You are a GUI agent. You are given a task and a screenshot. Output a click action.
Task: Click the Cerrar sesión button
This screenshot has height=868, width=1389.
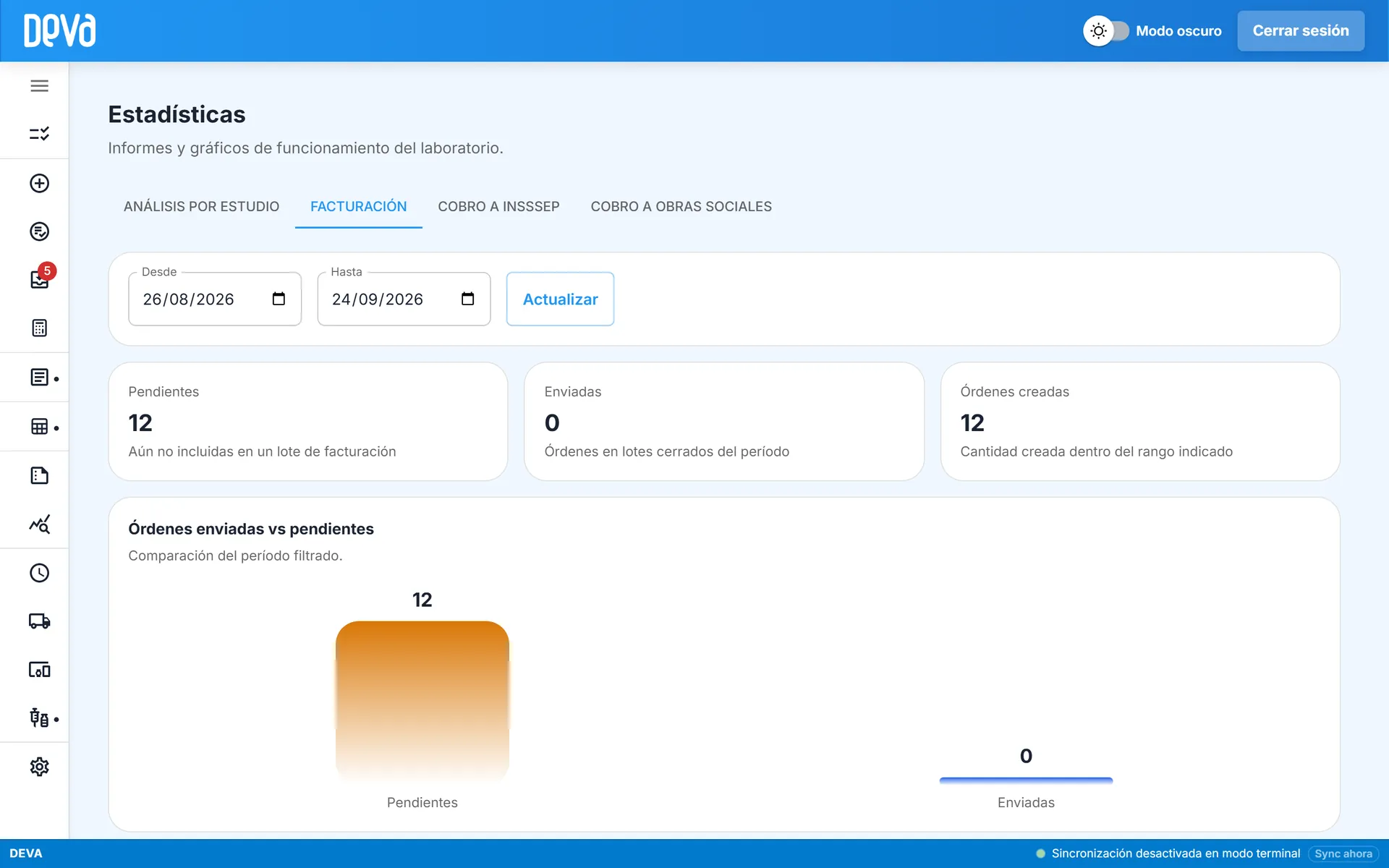(1300, 31)
